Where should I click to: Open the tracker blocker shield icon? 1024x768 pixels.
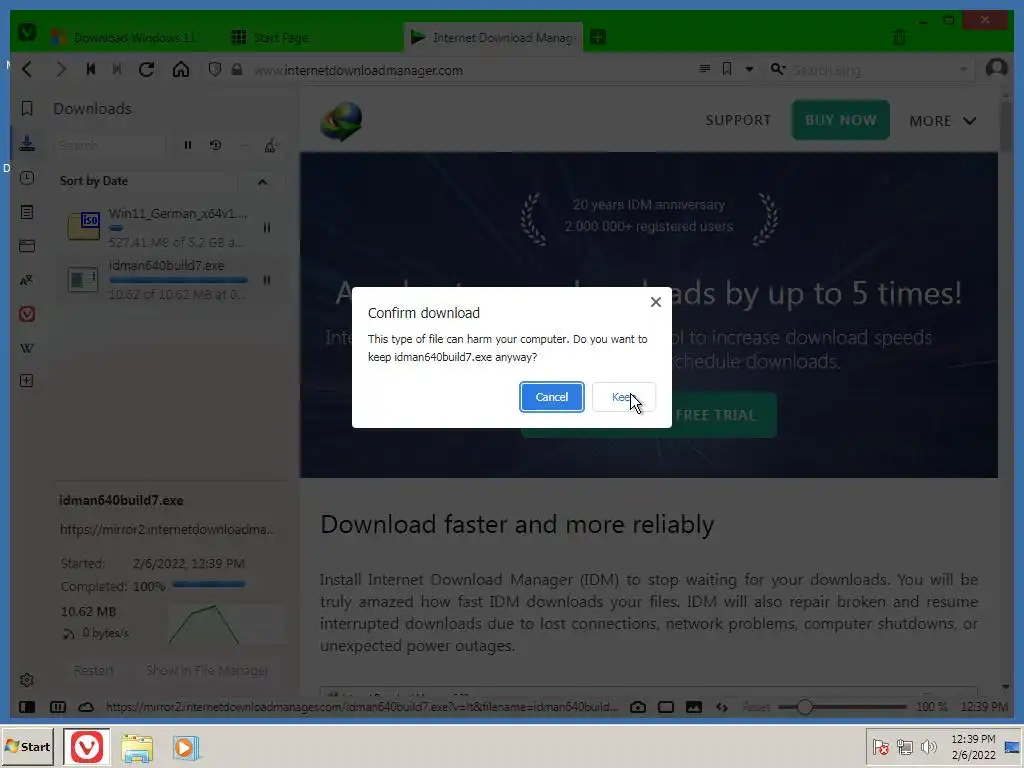click(215, 69)
